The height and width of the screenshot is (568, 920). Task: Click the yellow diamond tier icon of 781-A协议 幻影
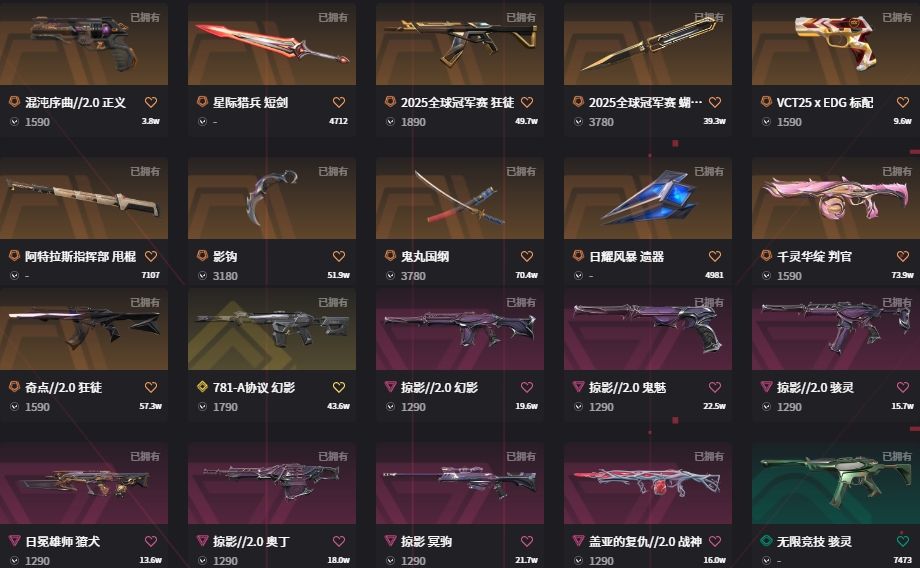(202, 387)
